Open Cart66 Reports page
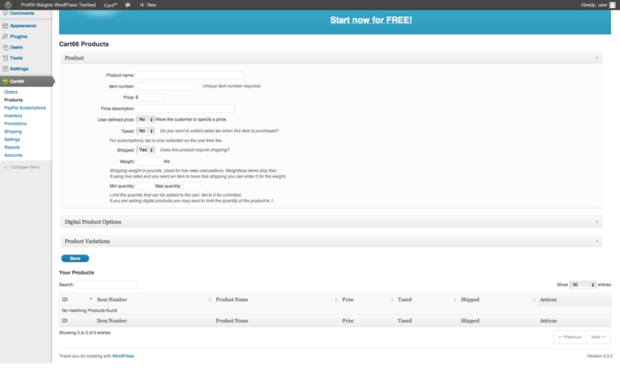 click(12, 147)
